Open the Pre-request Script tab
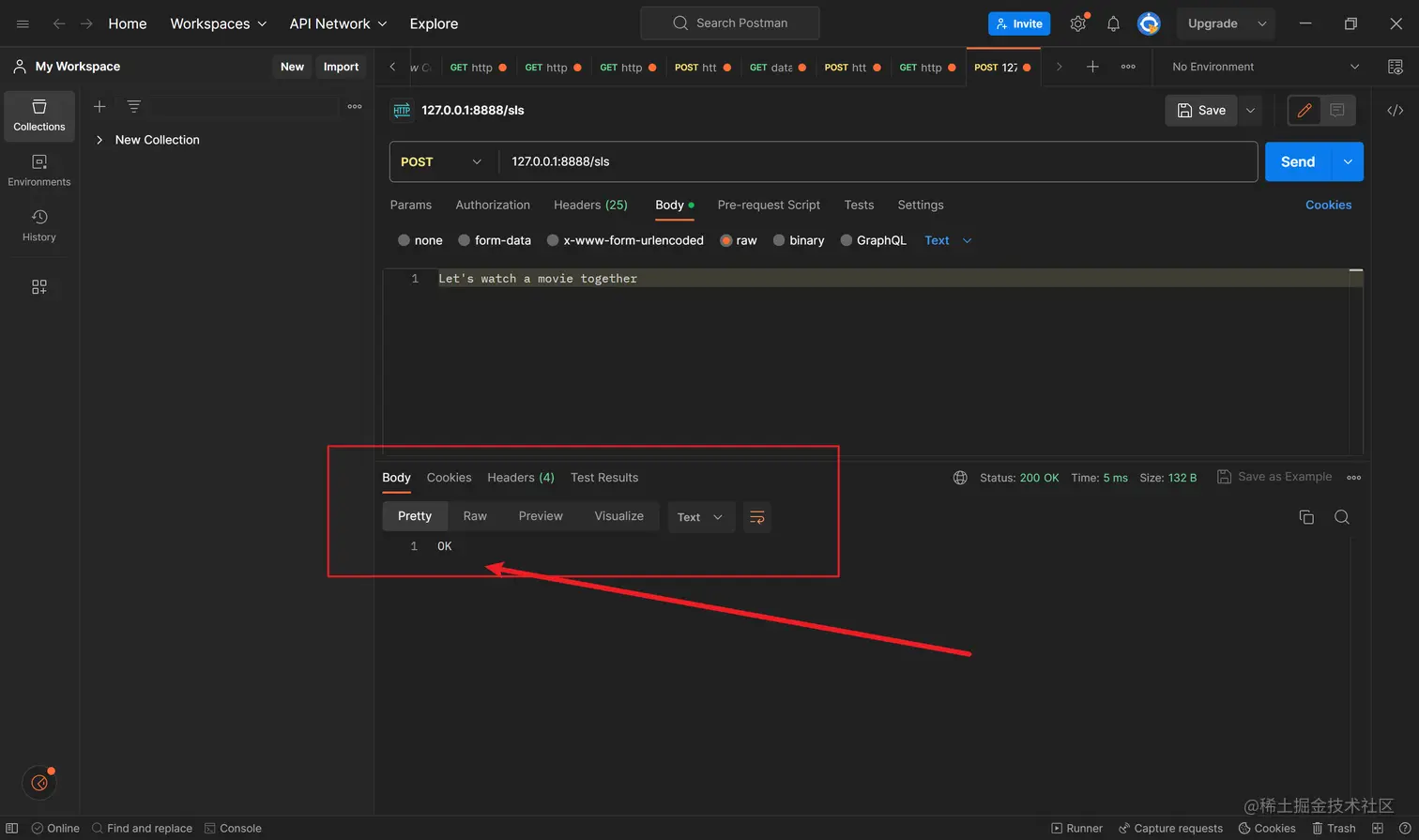This screenshot has width=1419, height=840. click(x=769, y=205)
